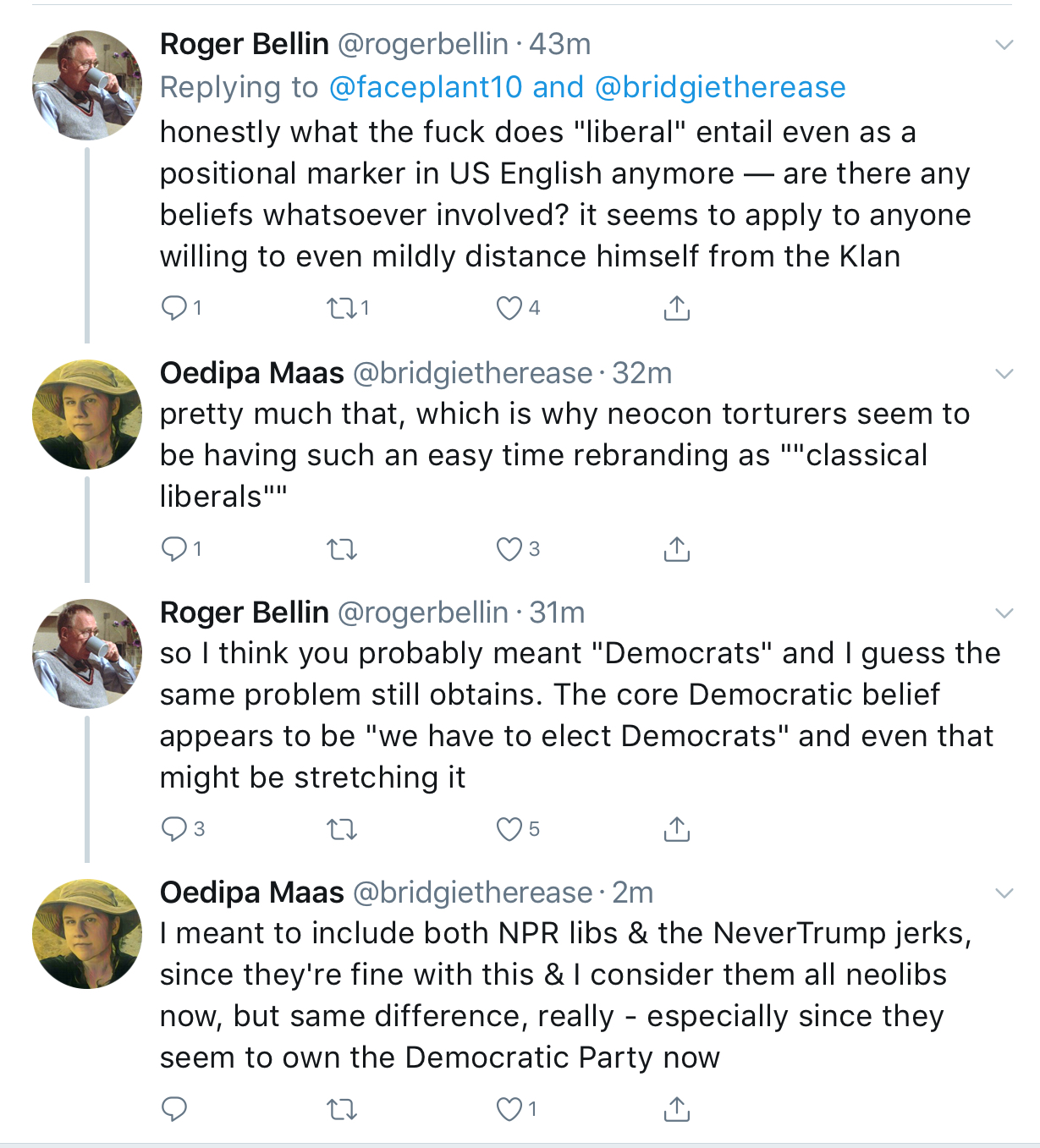This screenshot has width=1040, height=1148.
Task: Reply to the tweet with 3 replies
Action: (174, 830)
